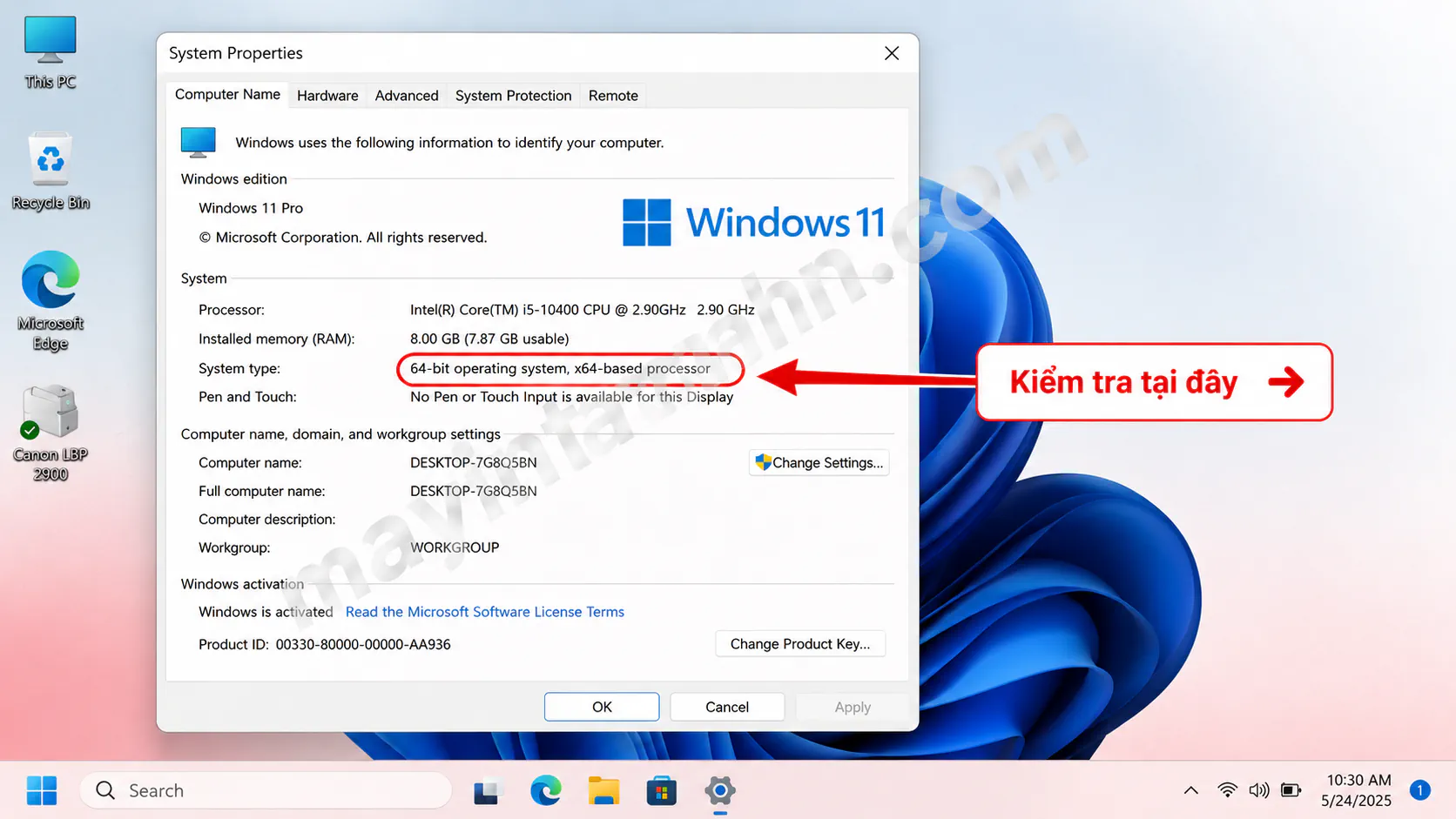Click the RAM value "8.00 GB (7.87 GB usable)"
The width and height of the screenshot is (1456, 819).
(489, 339)
